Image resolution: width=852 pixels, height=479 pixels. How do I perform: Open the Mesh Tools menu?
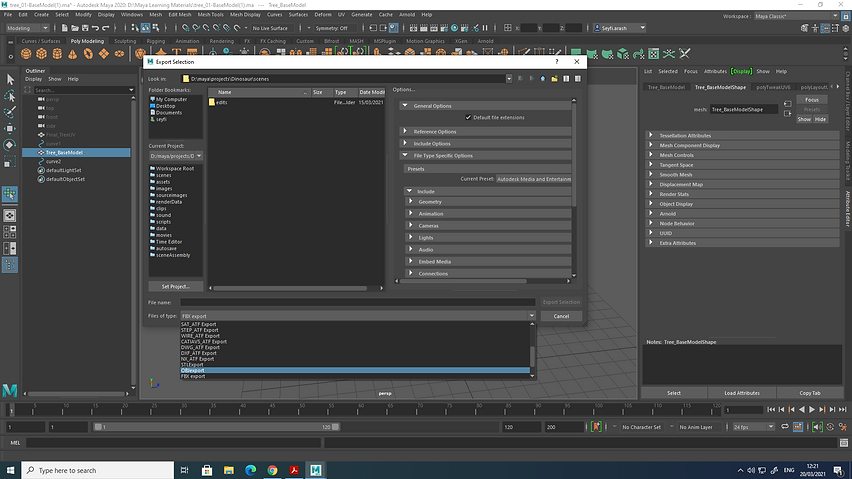(210, 15)
